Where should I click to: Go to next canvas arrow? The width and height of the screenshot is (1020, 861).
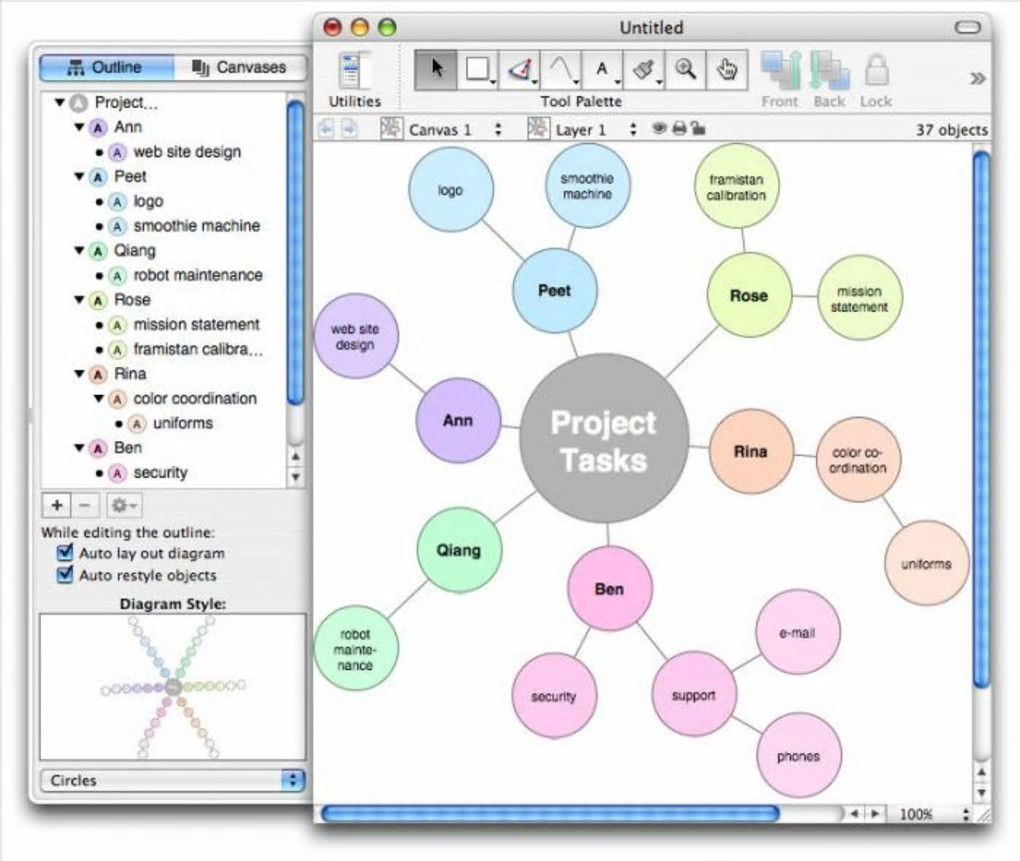(349, 129)
